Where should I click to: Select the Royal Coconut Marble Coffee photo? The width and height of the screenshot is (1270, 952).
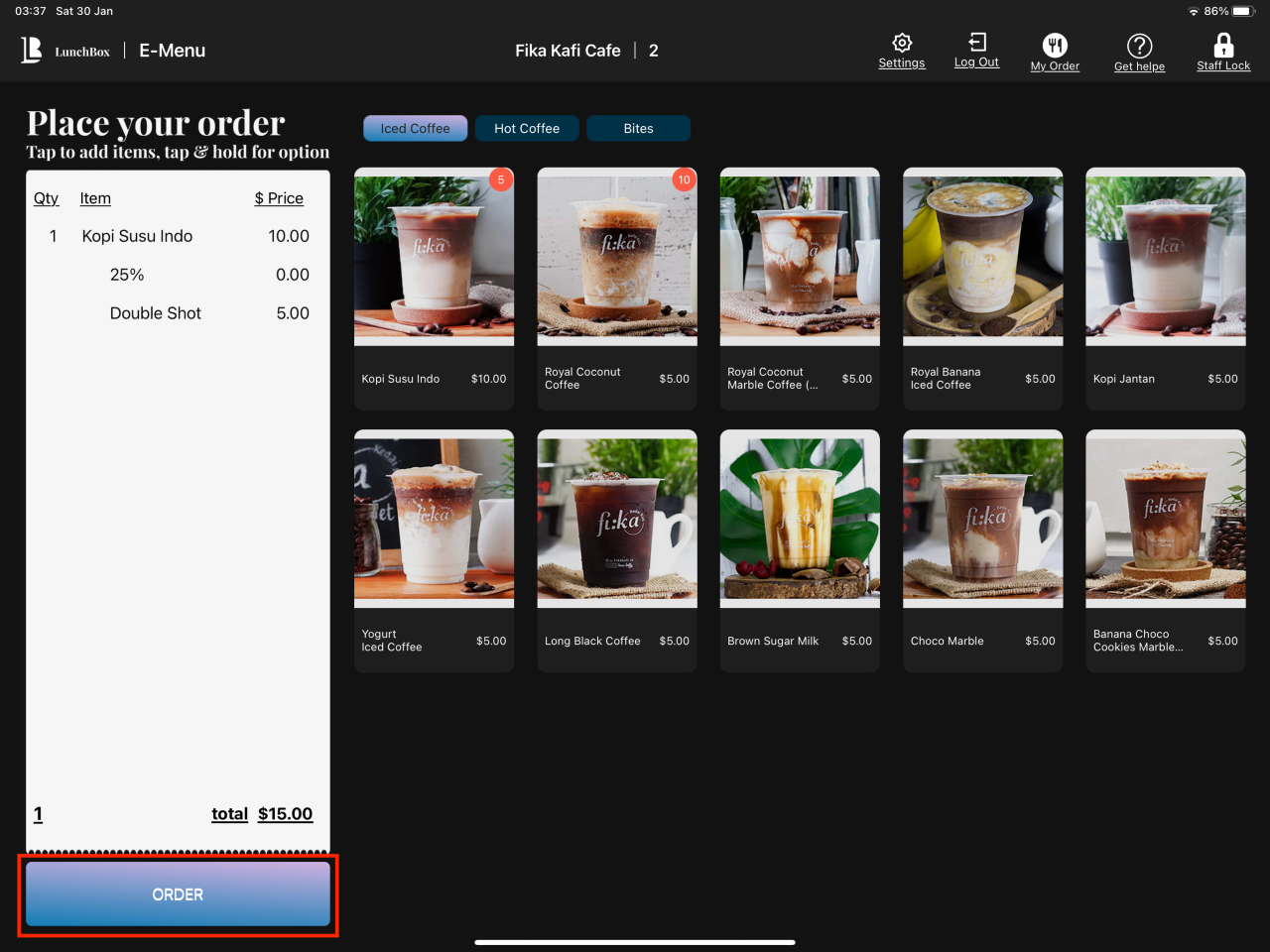(800, 257)
